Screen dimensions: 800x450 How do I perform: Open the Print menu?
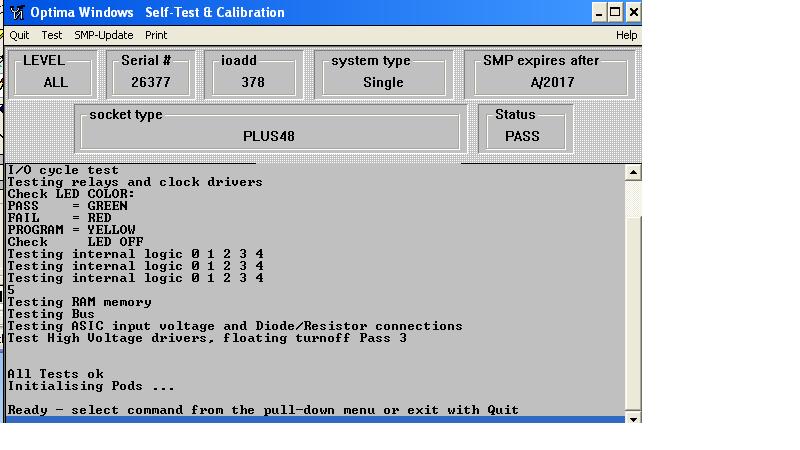tap(156, 35)
